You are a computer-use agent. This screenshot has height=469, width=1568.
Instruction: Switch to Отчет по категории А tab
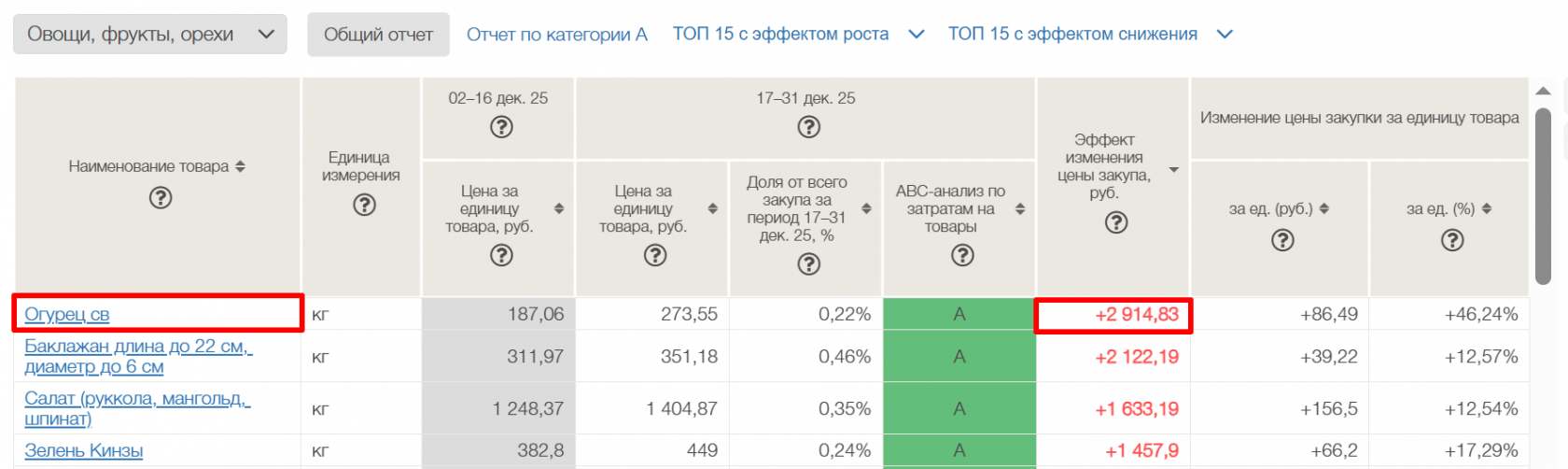click(x=556, y=35)
